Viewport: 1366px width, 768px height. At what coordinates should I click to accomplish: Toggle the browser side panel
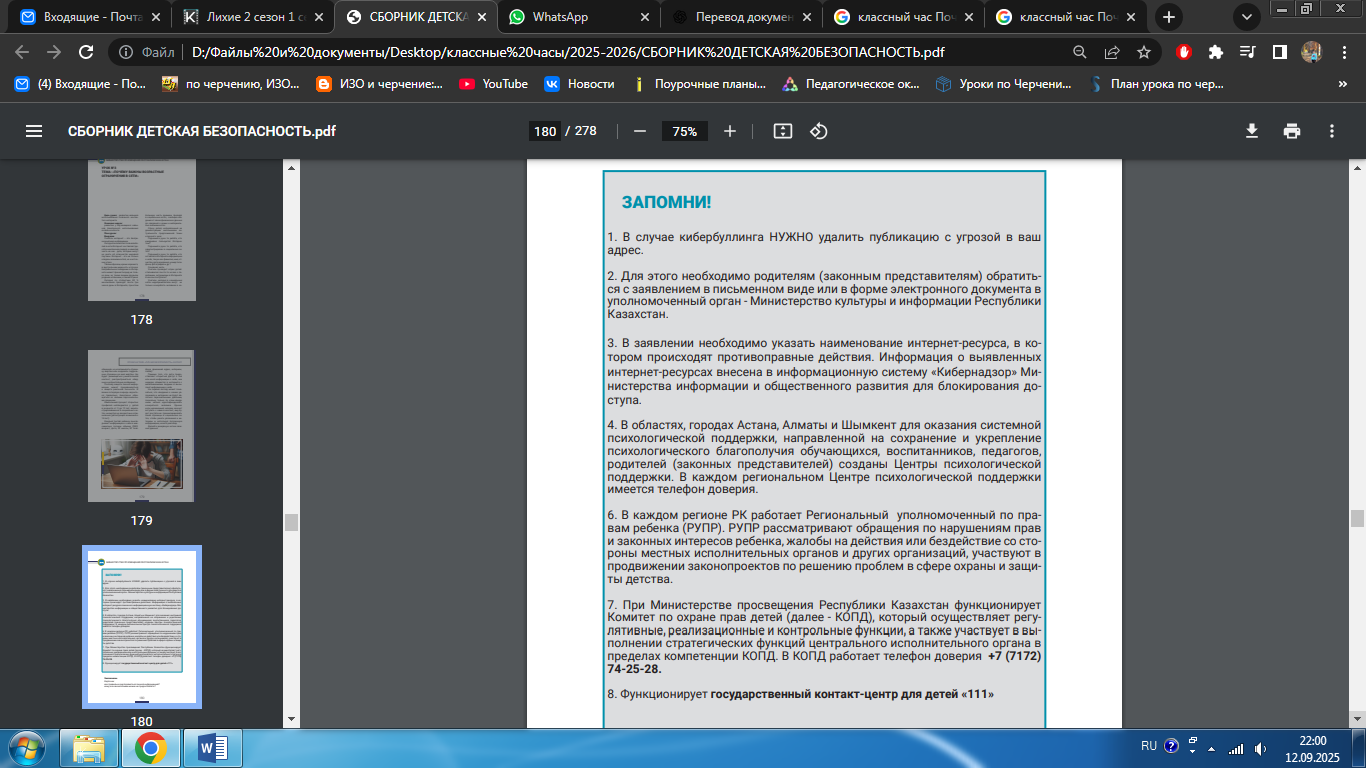point(1279,52)
